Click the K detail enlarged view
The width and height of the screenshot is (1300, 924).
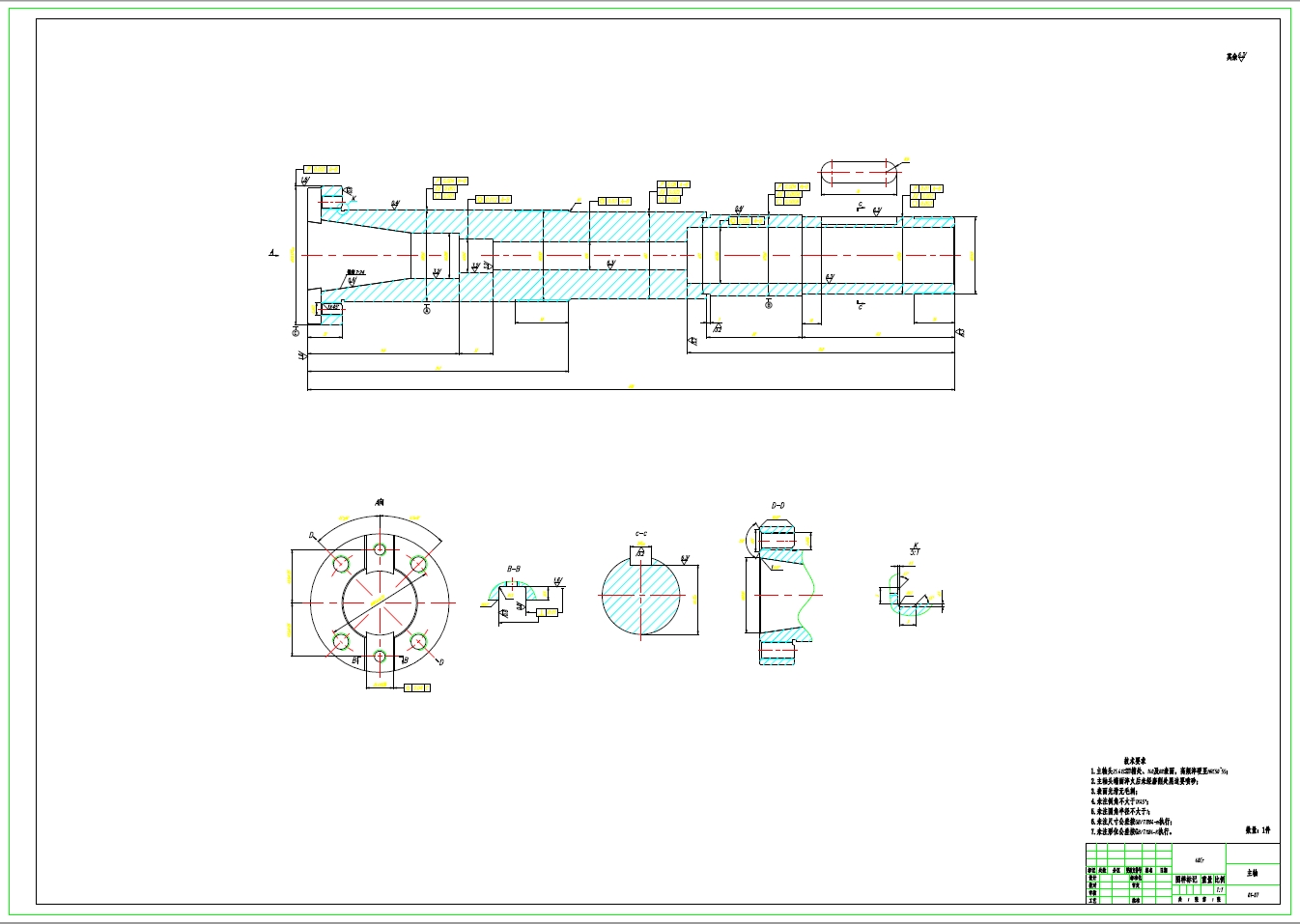(x=912, y=594)
